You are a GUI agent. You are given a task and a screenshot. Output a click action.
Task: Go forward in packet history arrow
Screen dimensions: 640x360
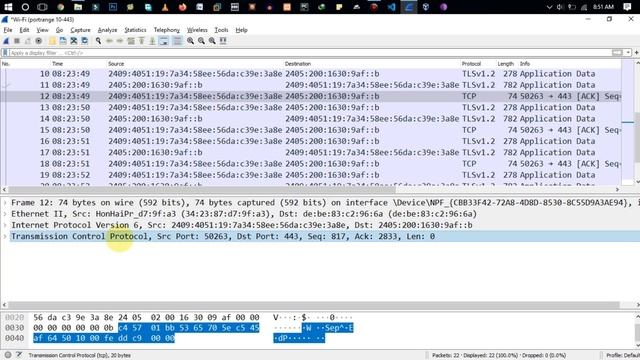tap(120, 41)
